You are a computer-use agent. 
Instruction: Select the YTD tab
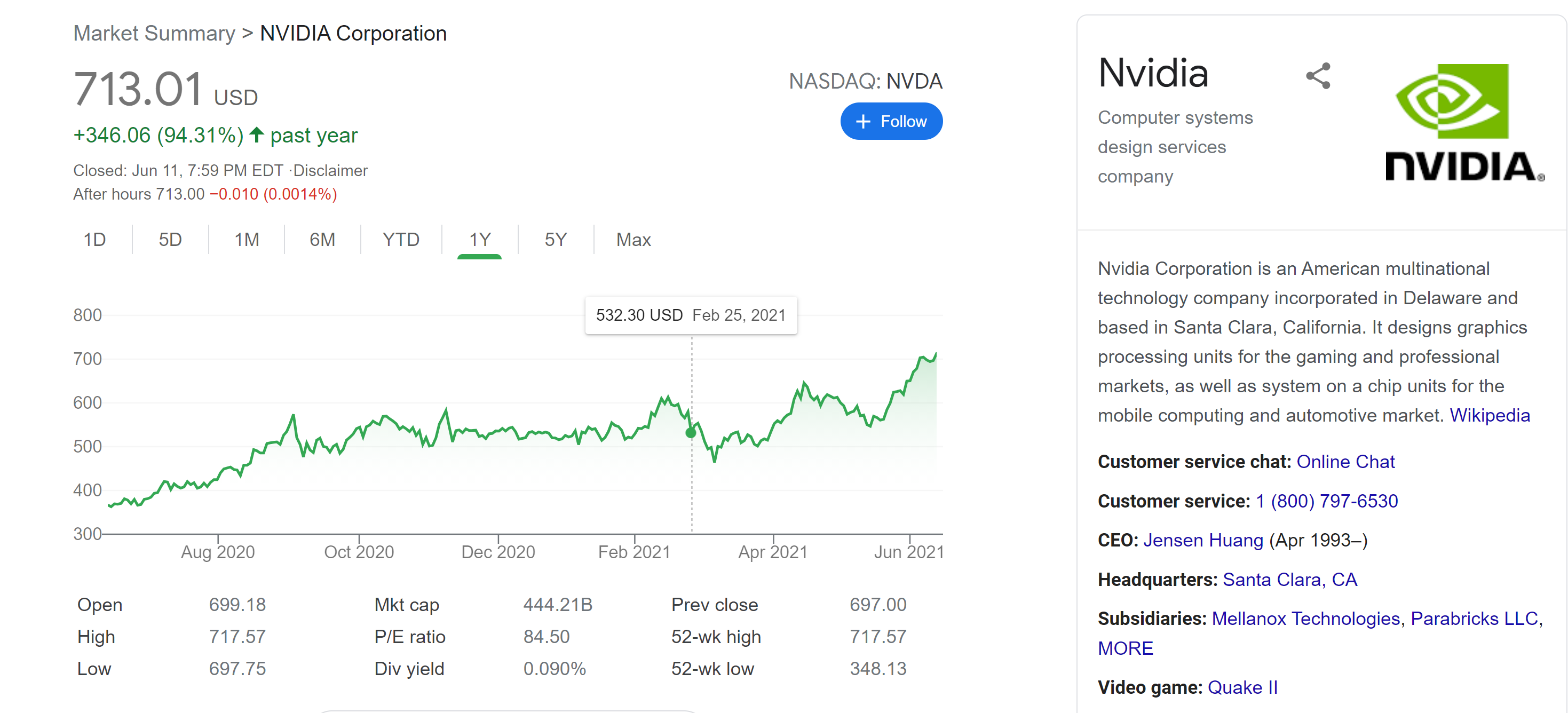(x=401, y=239)
